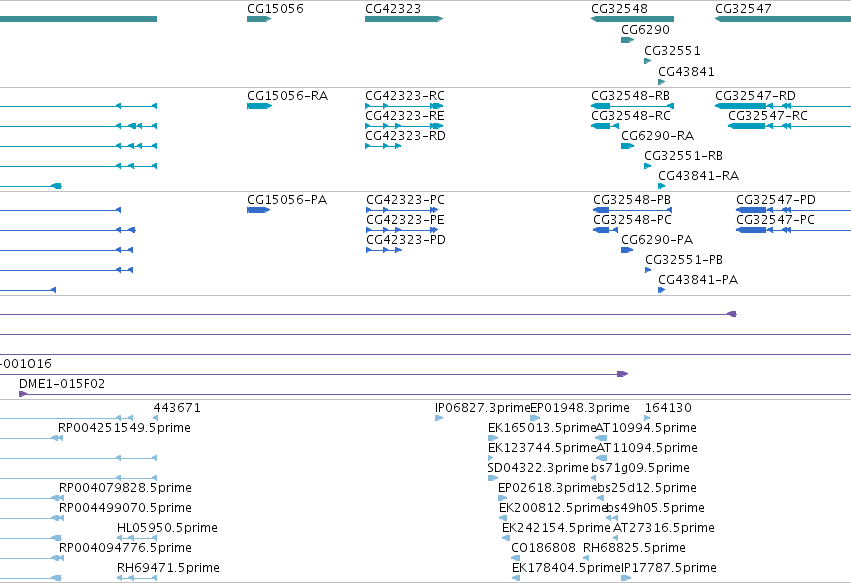Select protein CG32547-PC
The image size is (851, 583).
click(x=776, y=220)
